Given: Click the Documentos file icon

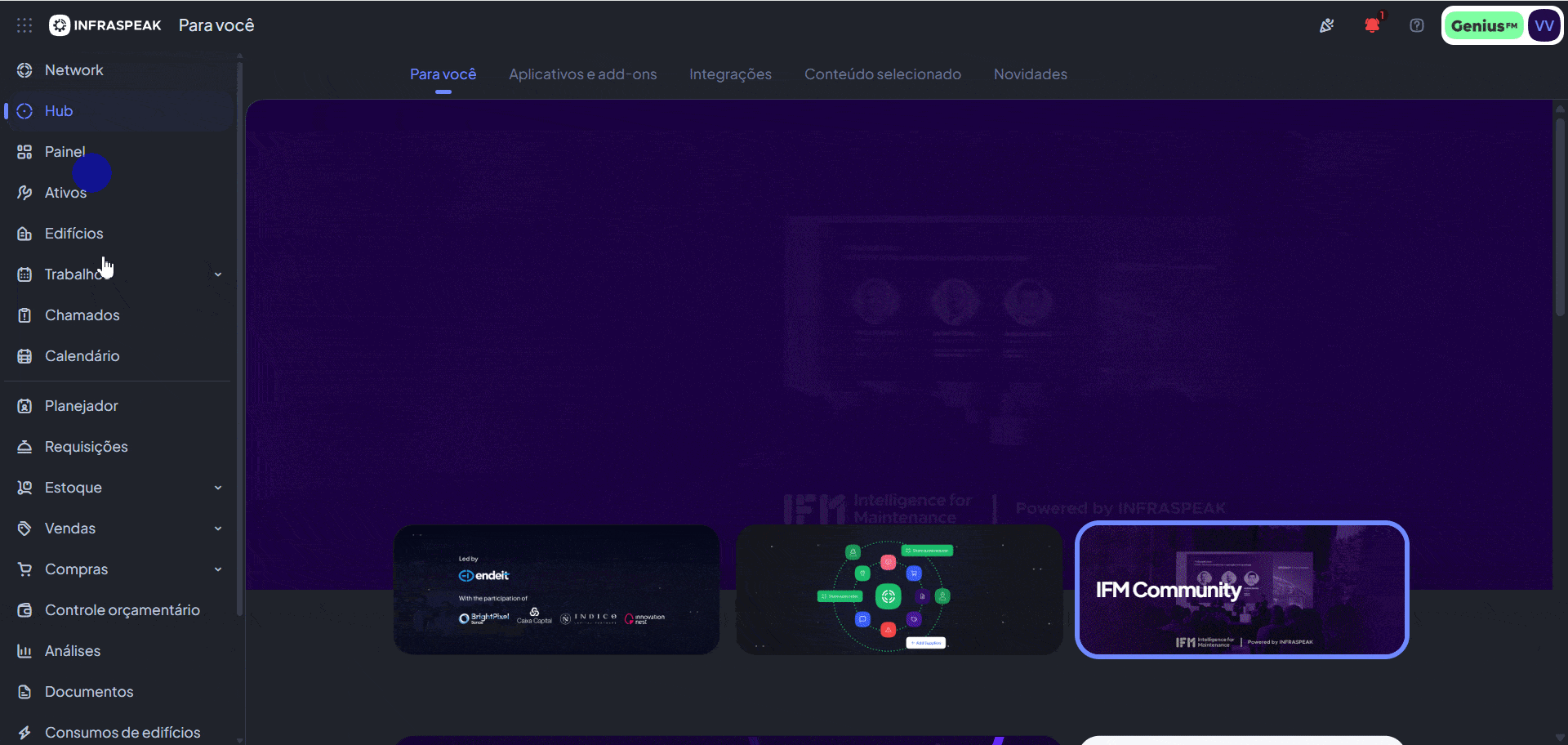Looking at the screenshot, I should tap(24, 692).
